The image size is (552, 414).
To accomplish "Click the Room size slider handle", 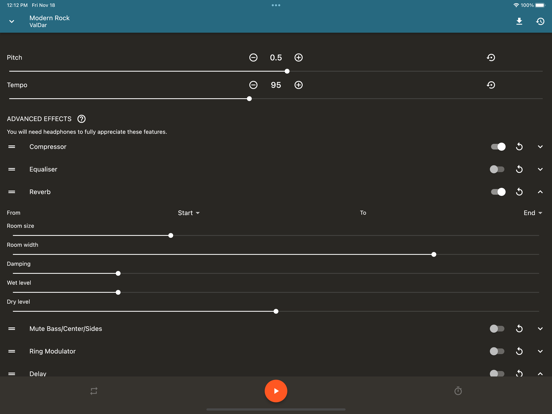I will tap(171, 236).
